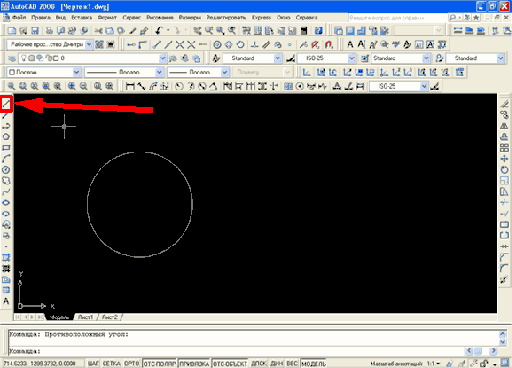512x368 pixels.
Task: Open the color control dropdown Послою
Action: [x=44, y=72]
